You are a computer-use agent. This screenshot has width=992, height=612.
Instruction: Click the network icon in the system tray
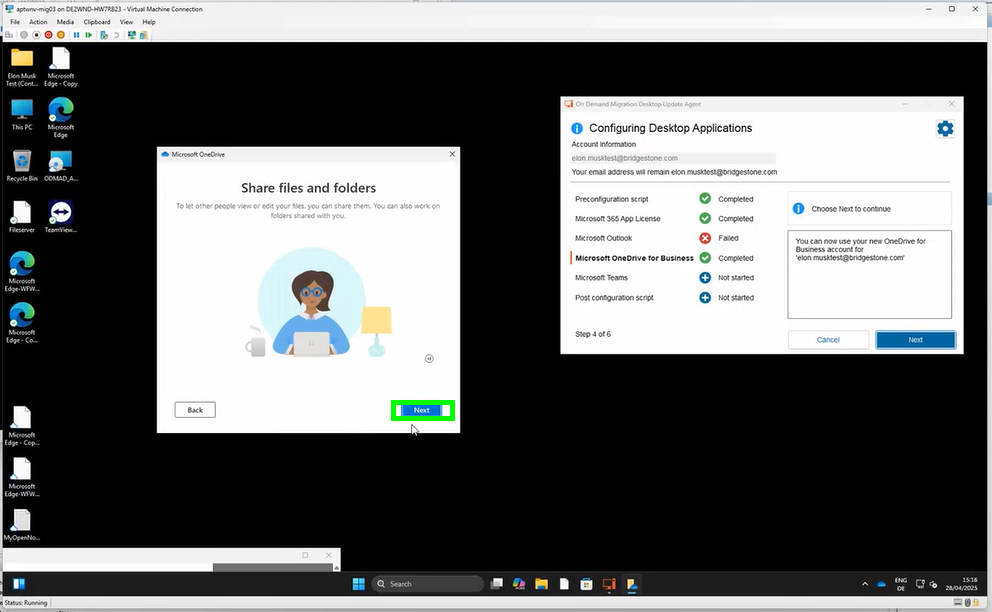coord(921,584)
